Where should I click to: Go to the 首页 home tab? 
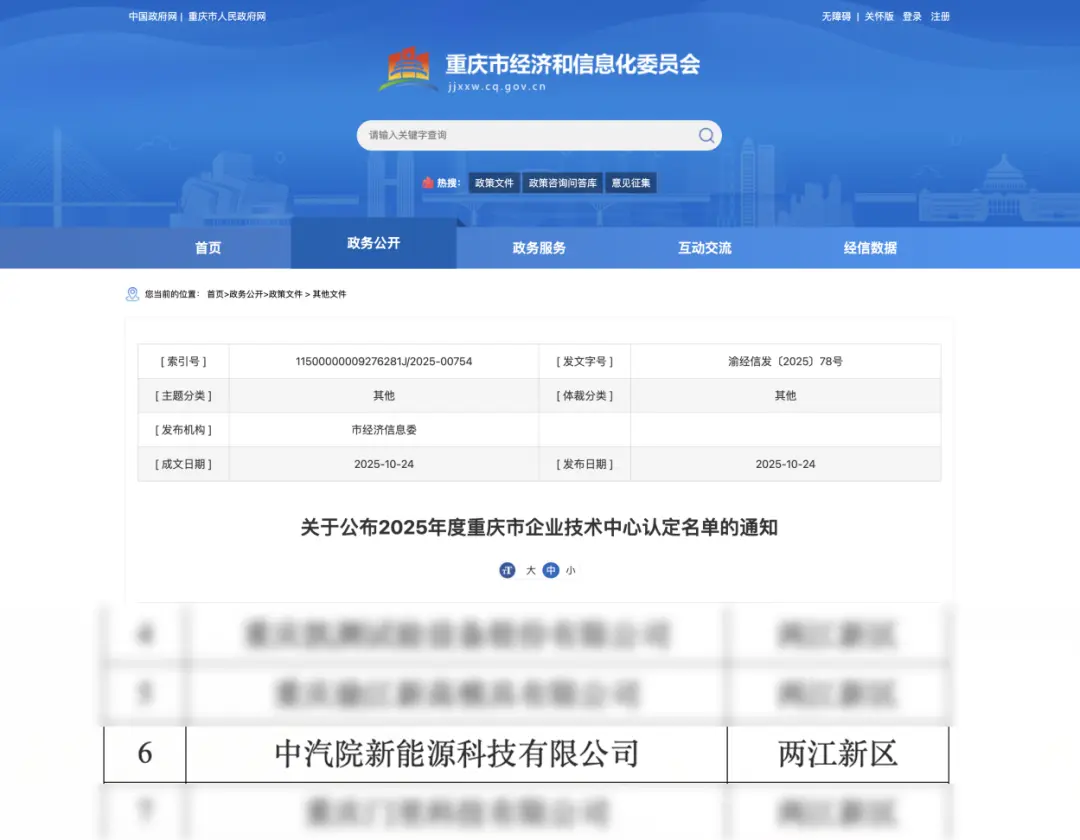(x=207, y=247)
